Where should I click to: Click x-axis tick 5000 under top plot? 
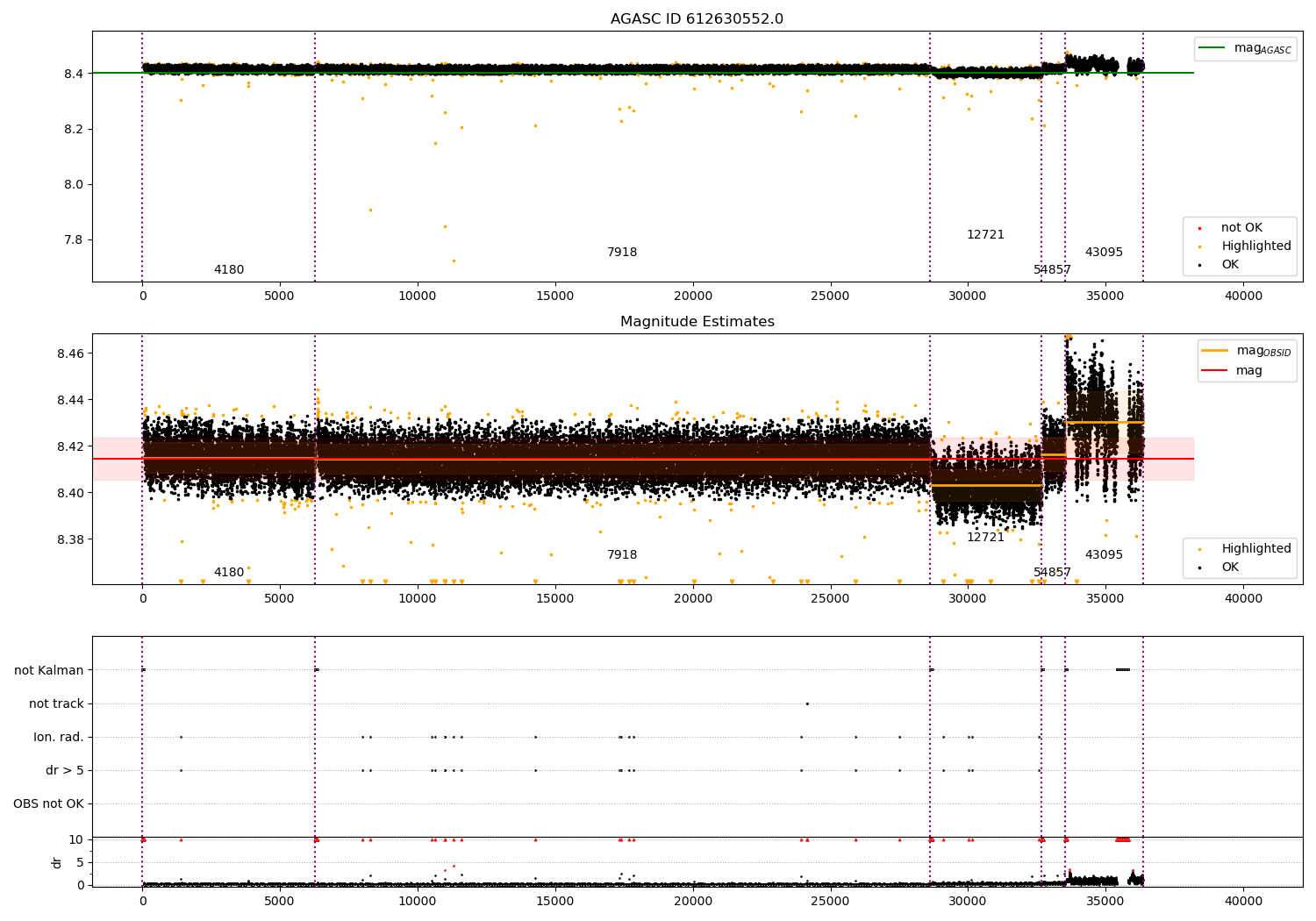[280, 296]
